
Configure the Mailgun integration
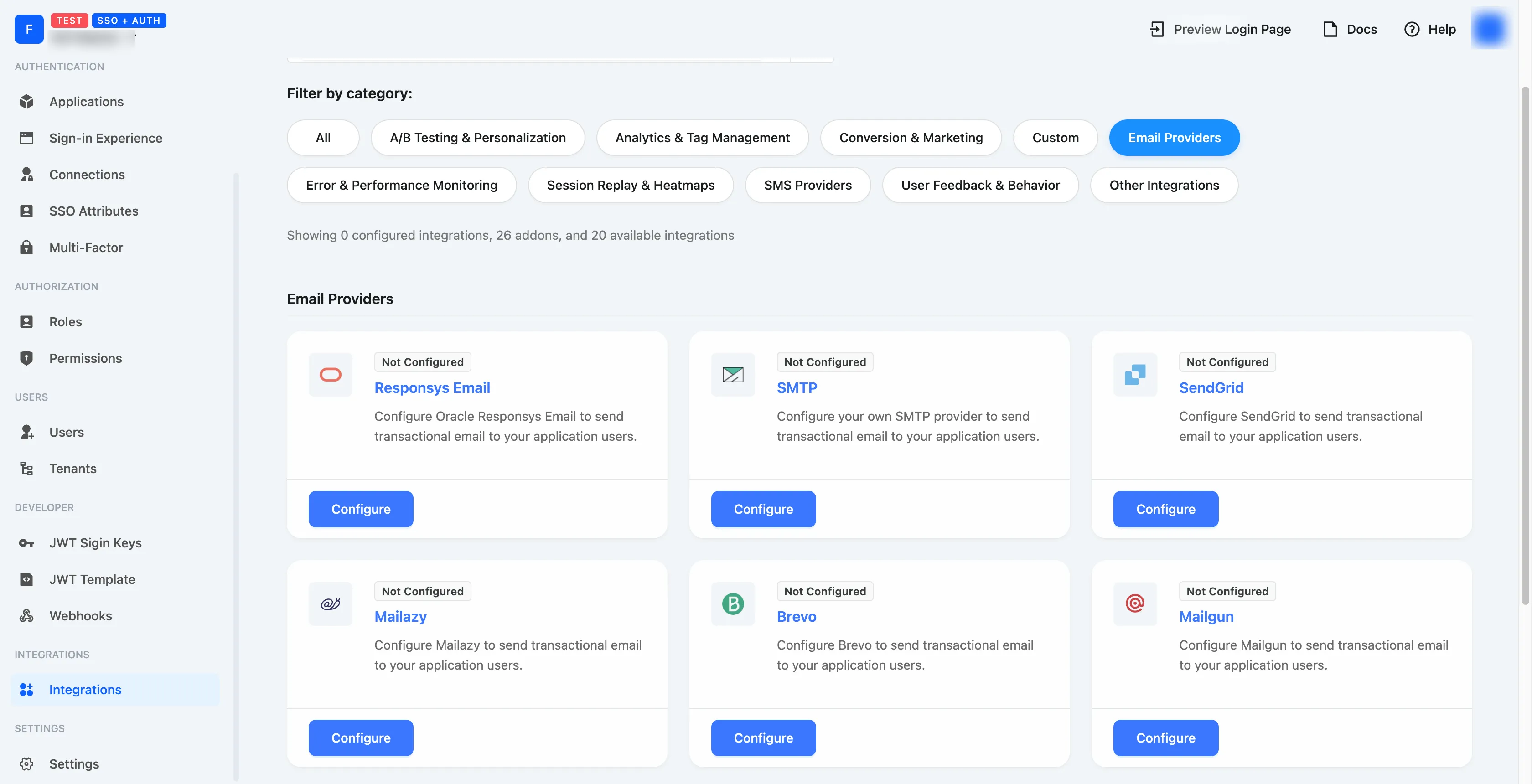tap(1165, 738)
